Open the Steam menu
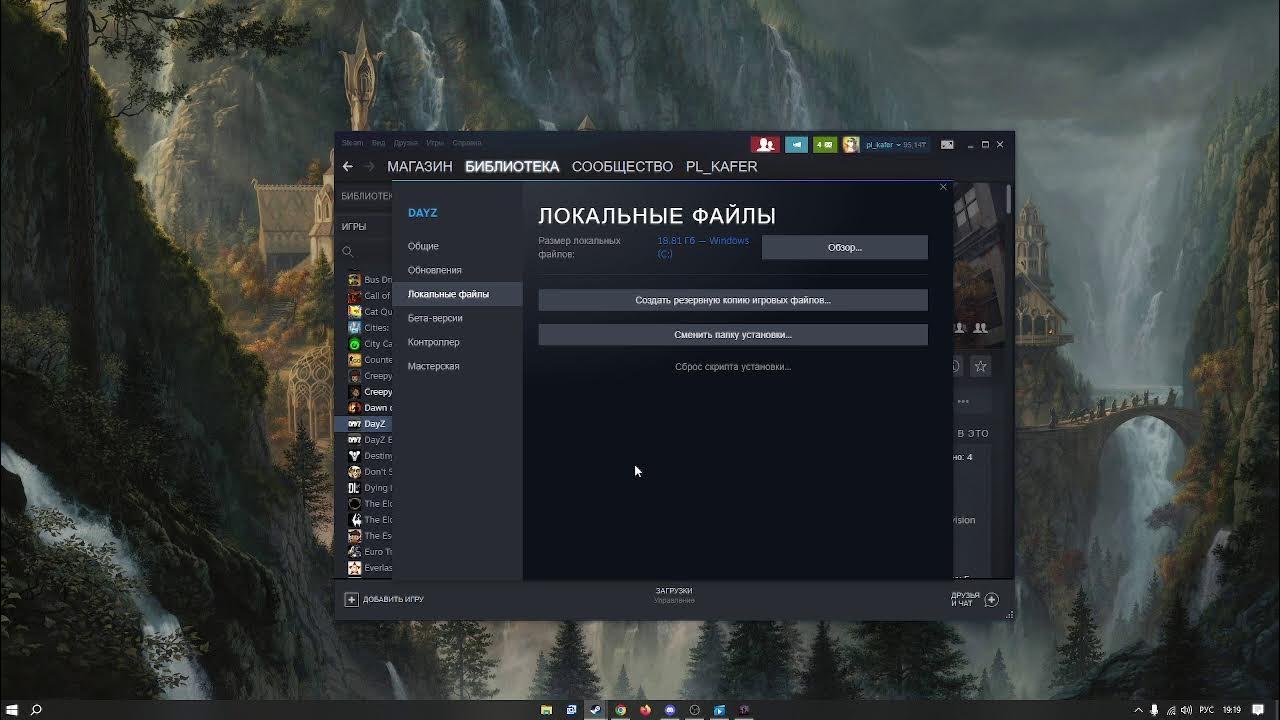 pyautogui.click(x=352, y=143)
